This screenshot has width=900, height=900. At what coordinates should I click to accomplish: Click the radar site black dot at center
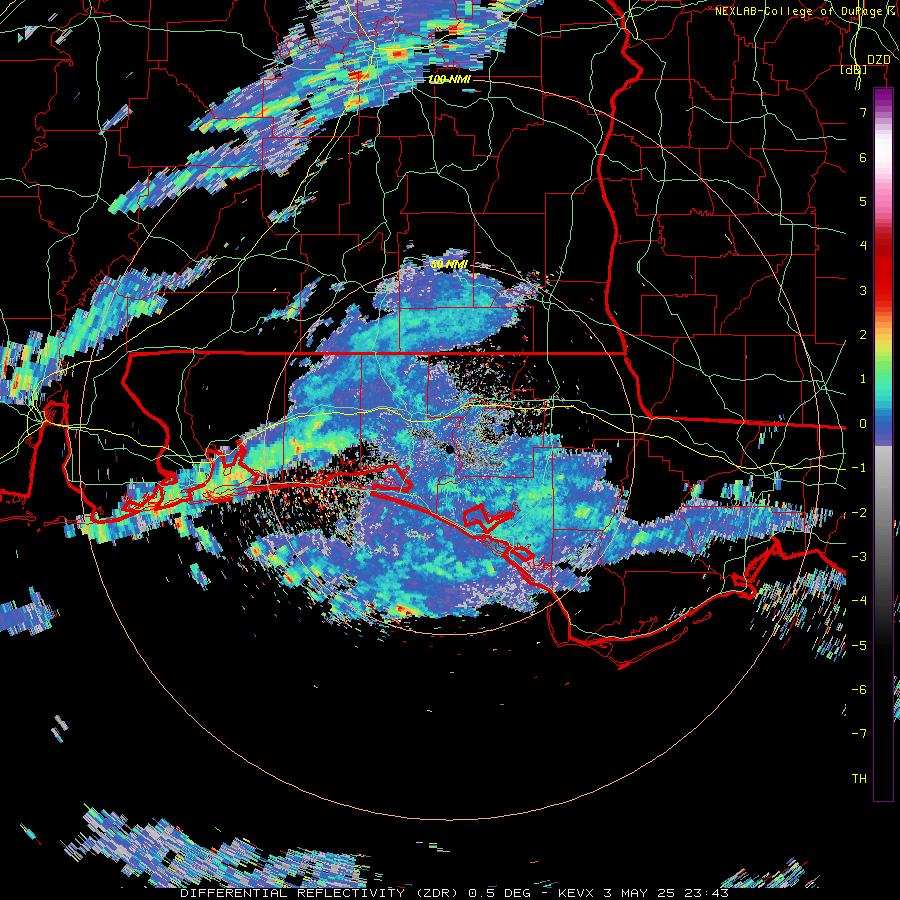click(x=449, y=449)
